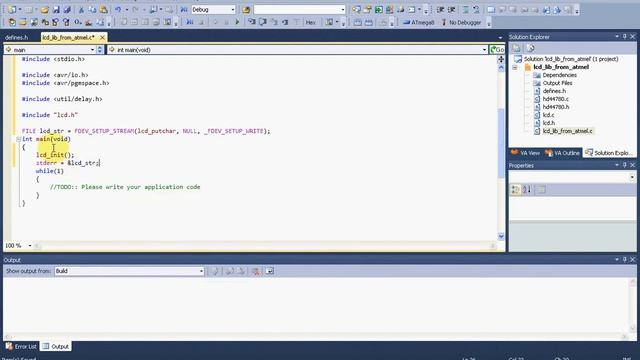This screenshot has width=640, height=360.
Task: Select hd44780.c in Solution Explorer
Action: click(556, 99)
